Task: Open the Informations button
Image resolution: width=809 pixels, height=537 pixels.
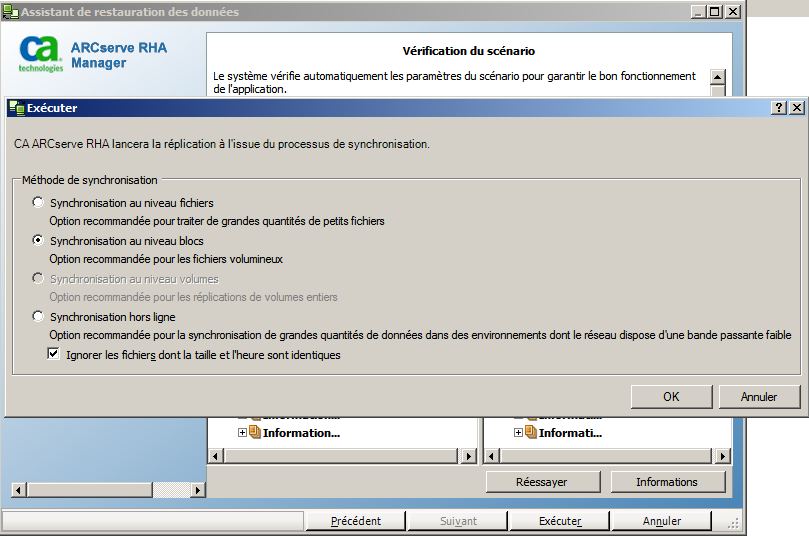Action: (668, 482)
